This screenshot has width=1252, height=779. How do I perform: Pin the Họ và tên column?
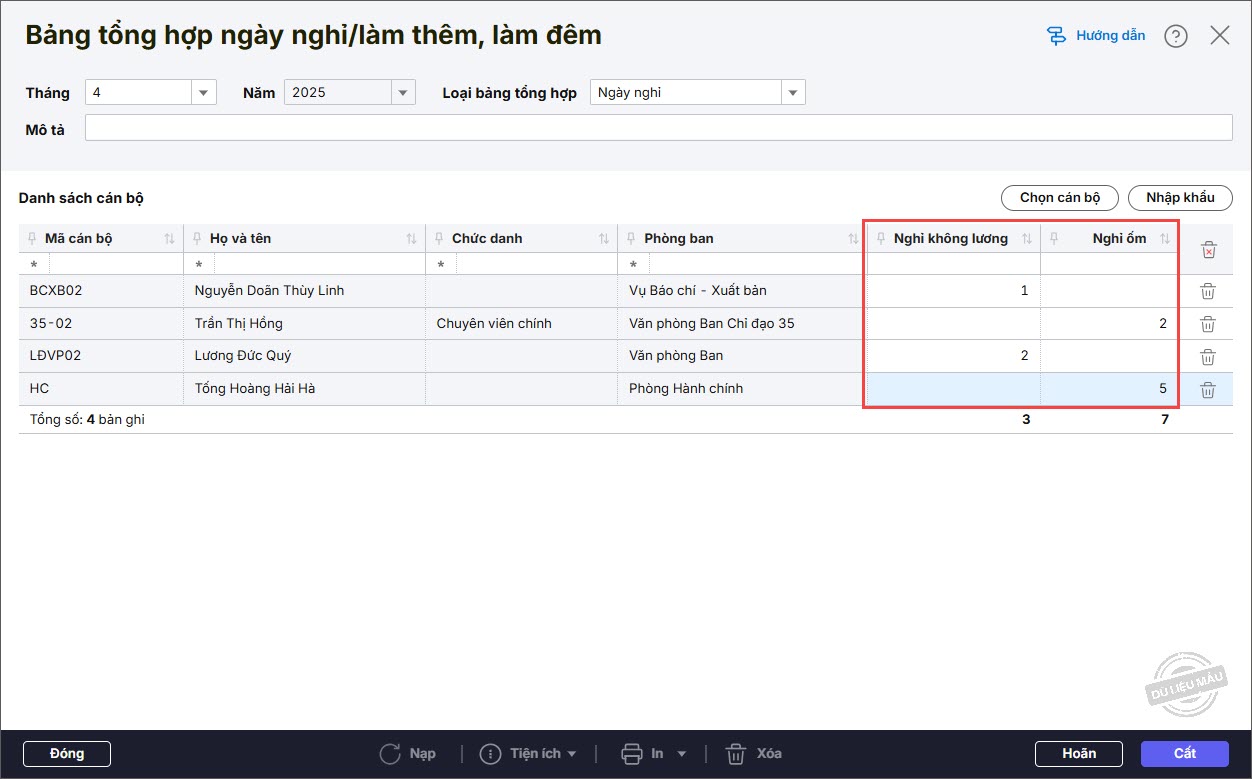tap(198, 239)
